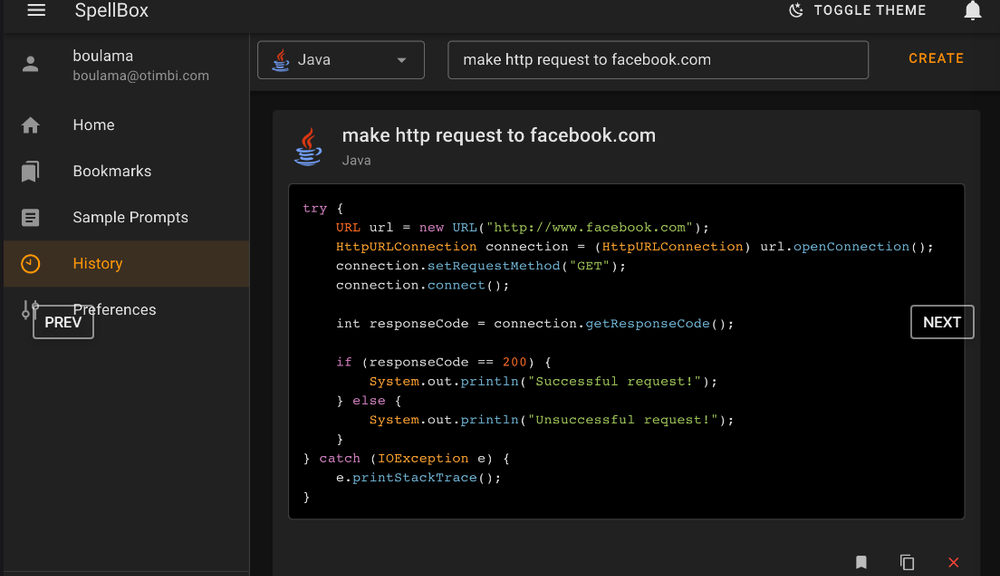Click the PREV button
Image resolution: width=1000 pixels, height=576 pixels.
click(x=63, y=322)
